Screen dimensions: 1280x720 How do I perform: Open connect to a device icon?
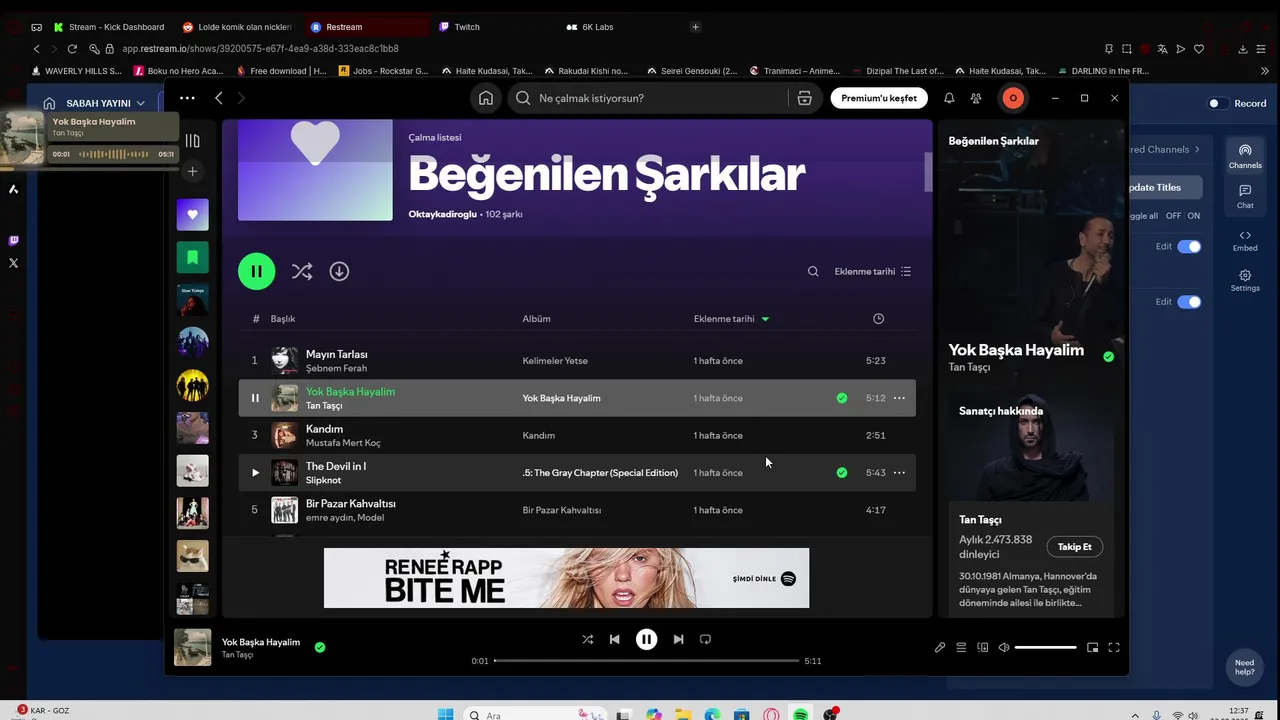pyautogui.click(x=982, y=647)
